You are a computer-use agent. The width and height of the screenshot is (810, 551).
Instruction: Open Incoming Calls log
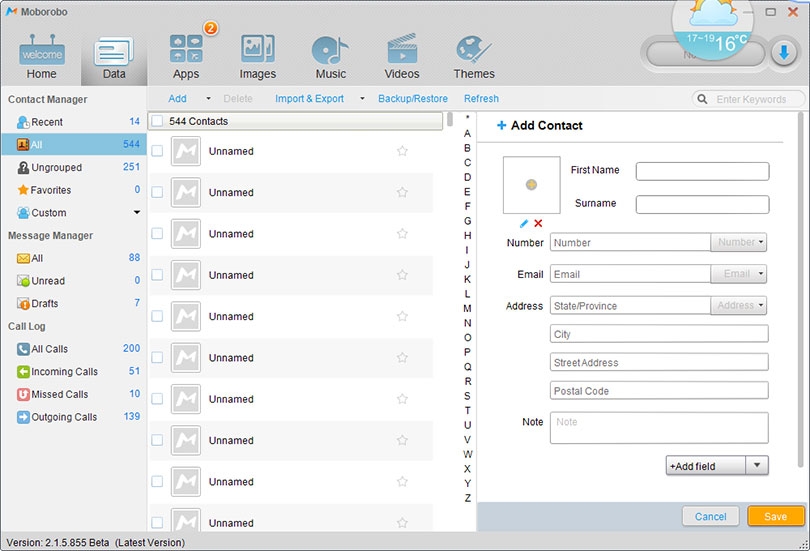74,372
